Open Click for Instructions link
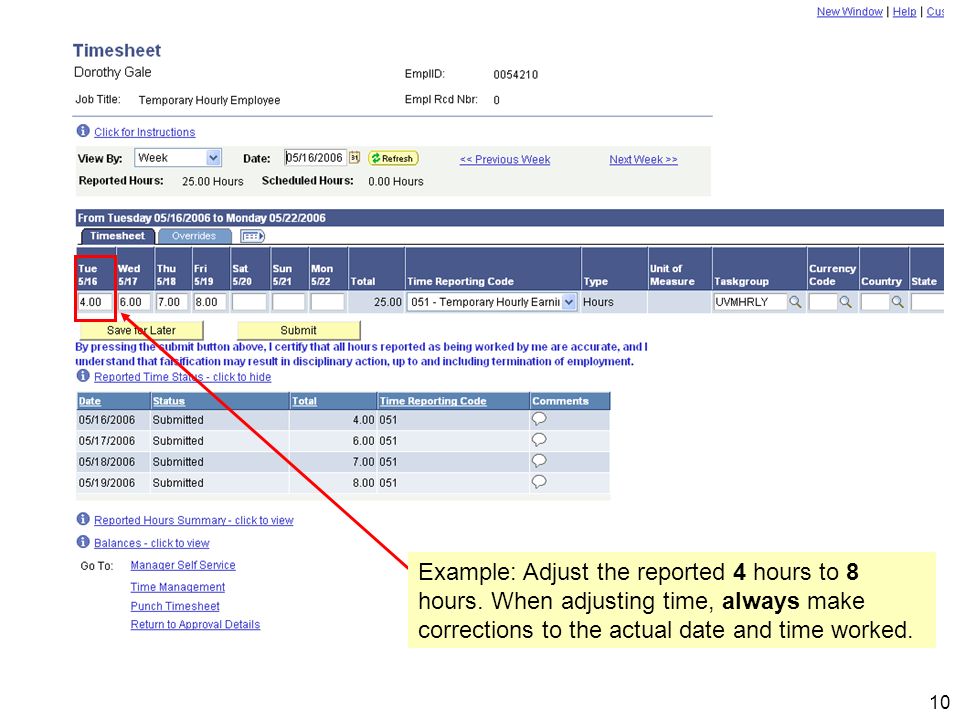 point(144,132)
